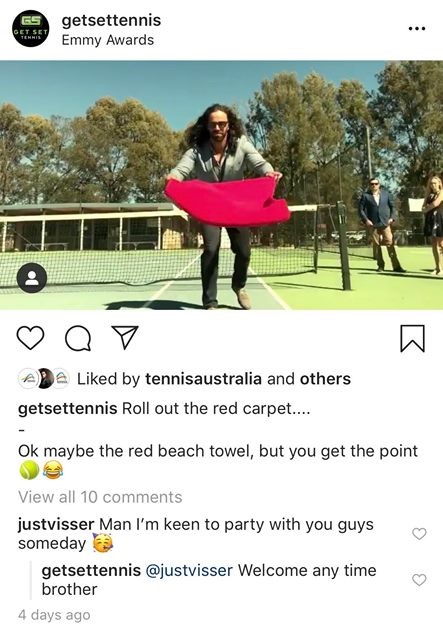Open getsettennis profile avatar logo

pyautogui.click(x=31, y=28)
